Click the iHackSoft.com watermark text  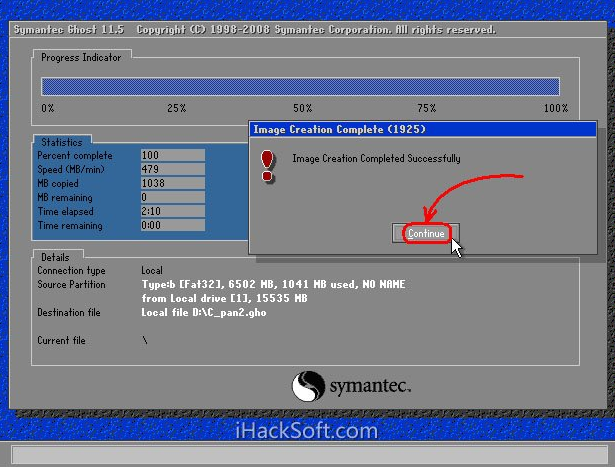coord(307,431)
